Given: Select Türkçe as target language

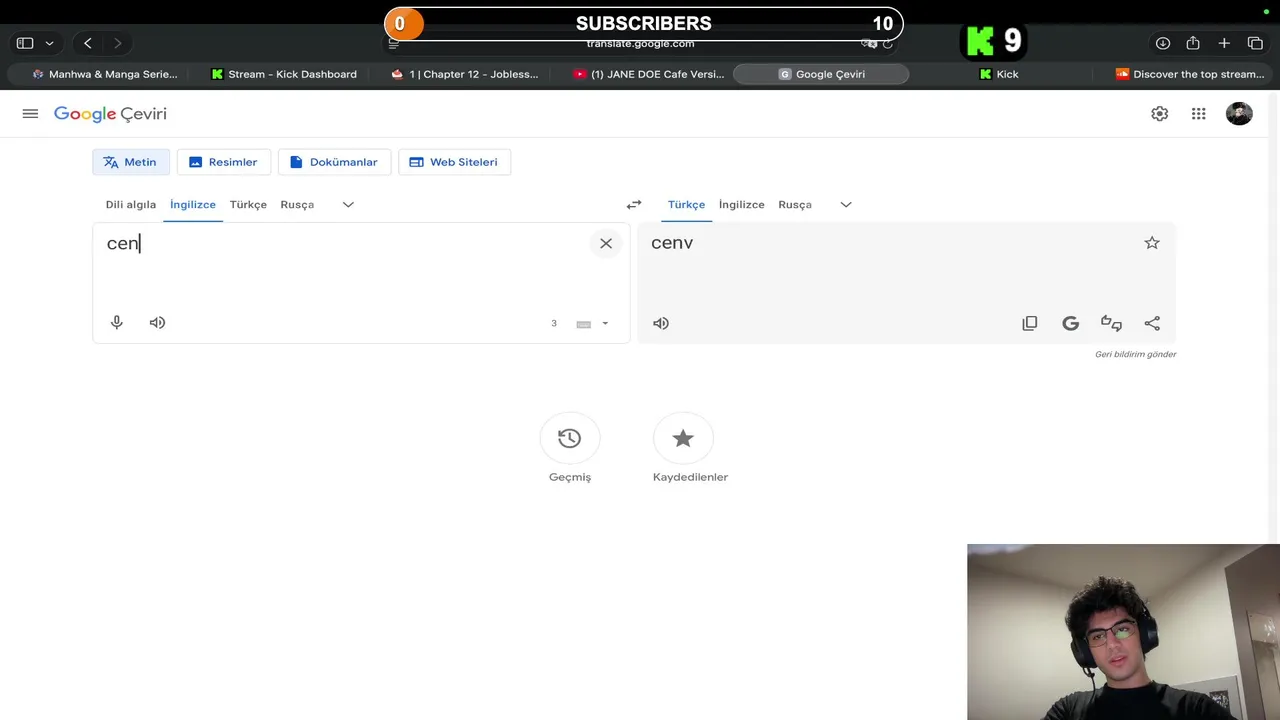Looking at the screenshot, I should click(x=686, y=204).
